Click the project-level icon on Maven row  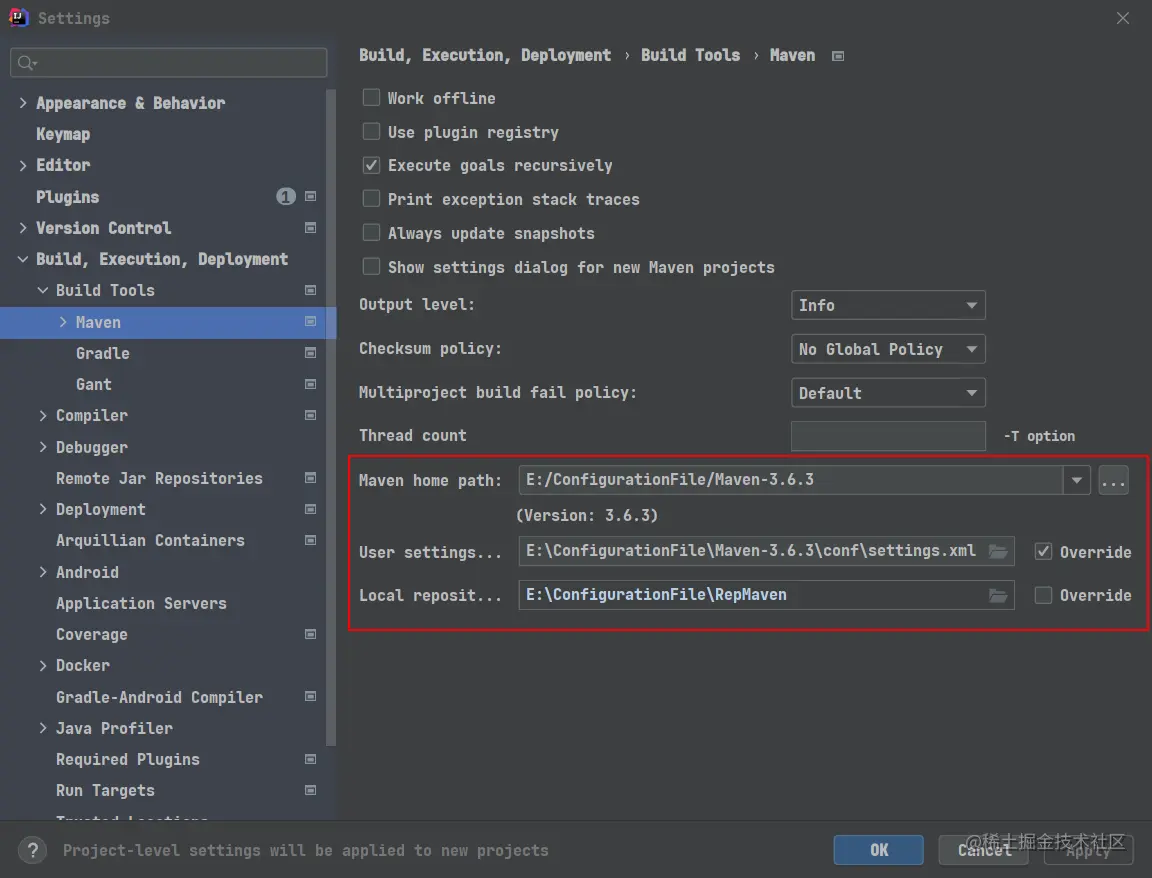tap(311, 321)
